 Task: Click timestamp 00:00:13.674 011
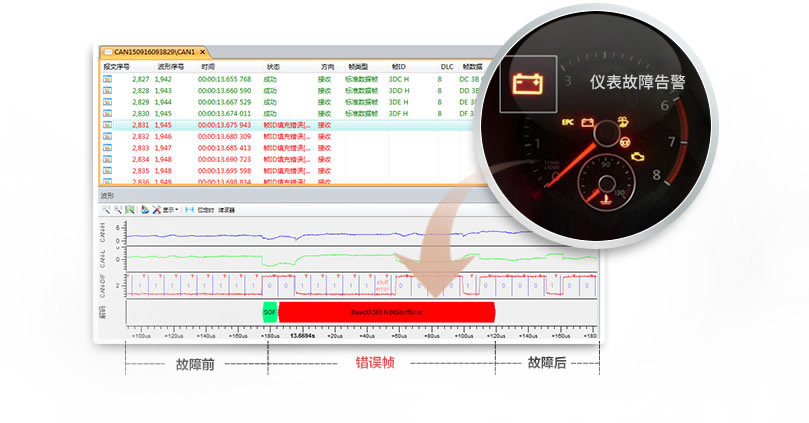click(x=224, y=113)
